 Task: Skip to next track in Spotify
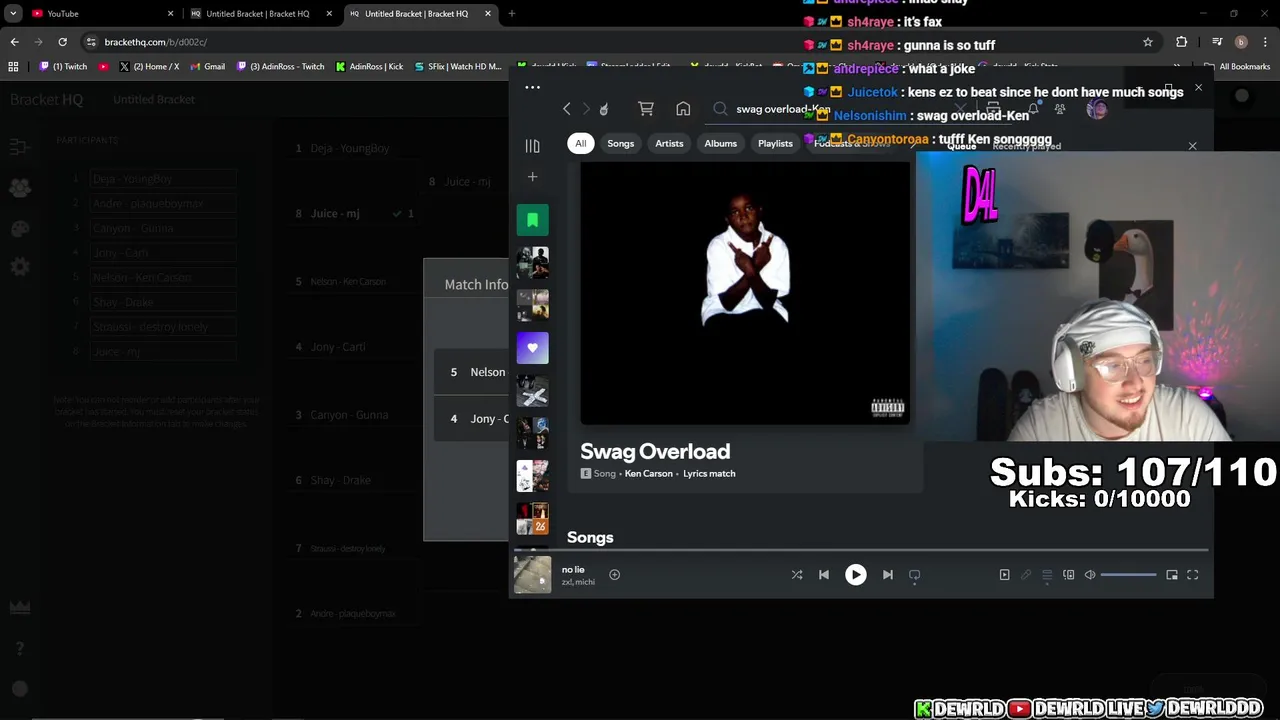coord(887,575)
